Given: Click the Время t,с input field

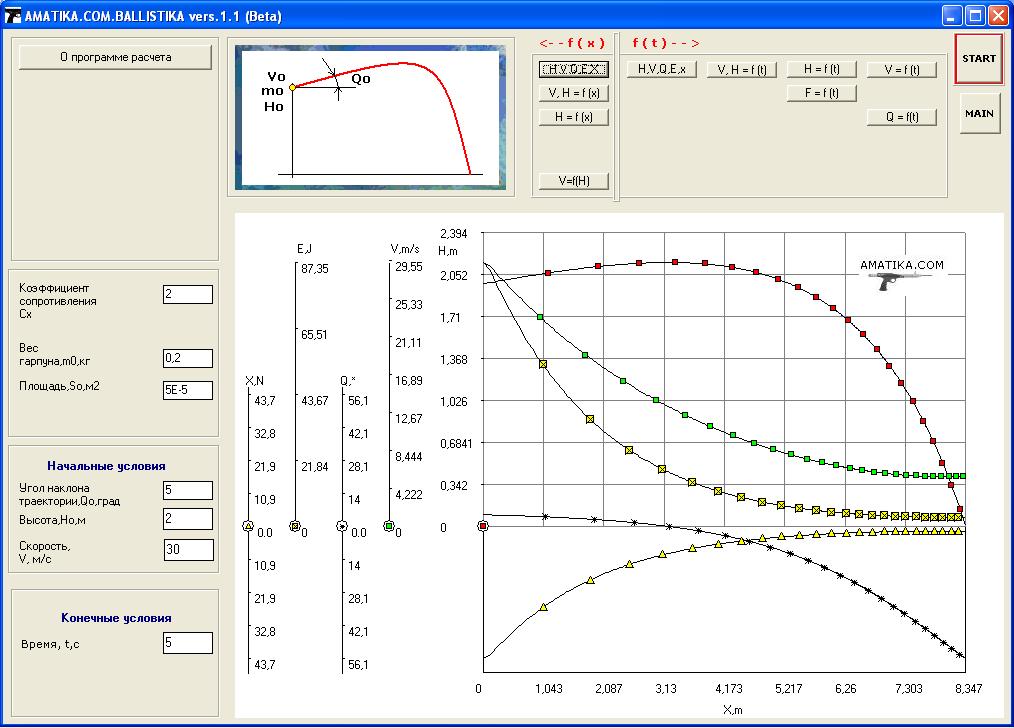Looking at the screenshot, I should 188,643.
